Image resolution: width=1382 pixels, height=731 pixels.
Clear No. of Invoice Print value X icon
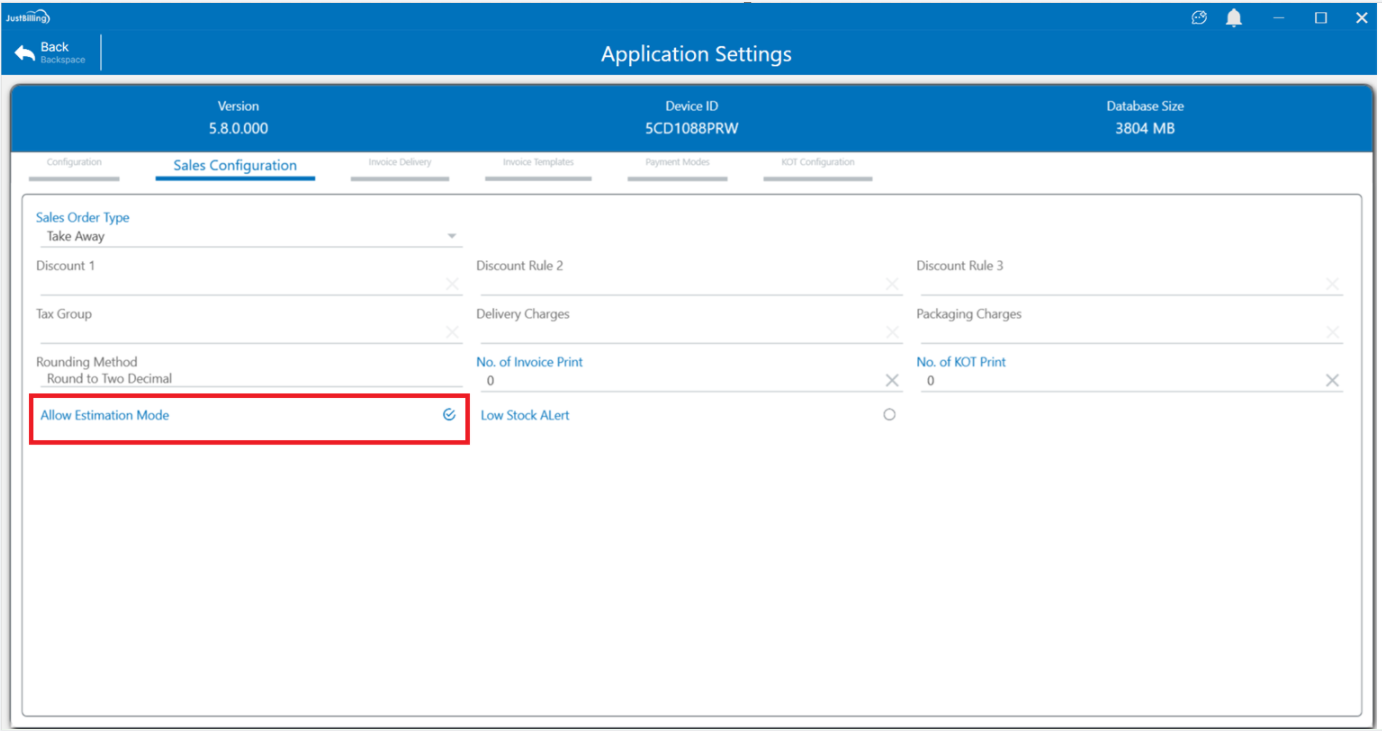(892, 380)
